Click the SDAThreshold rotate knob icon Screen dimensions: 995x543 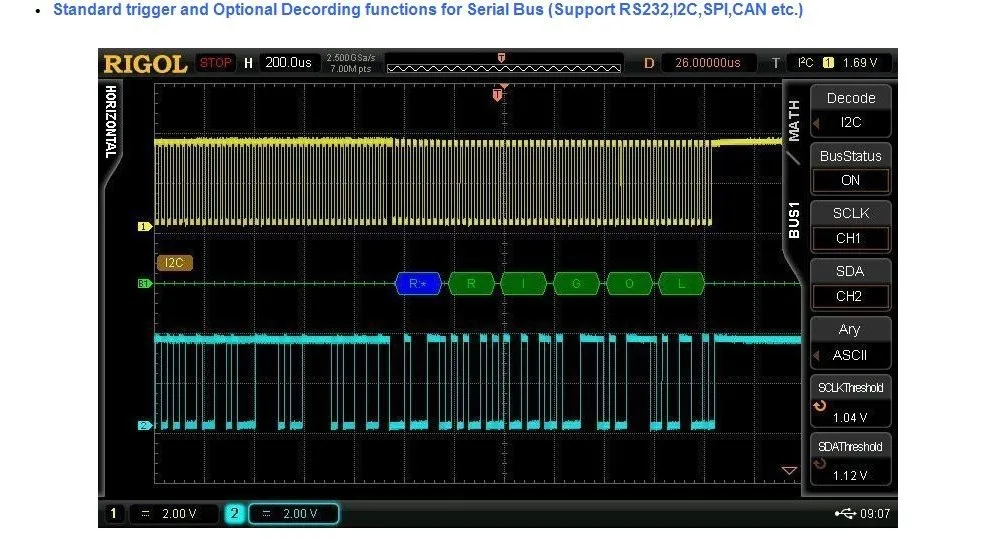820,464
